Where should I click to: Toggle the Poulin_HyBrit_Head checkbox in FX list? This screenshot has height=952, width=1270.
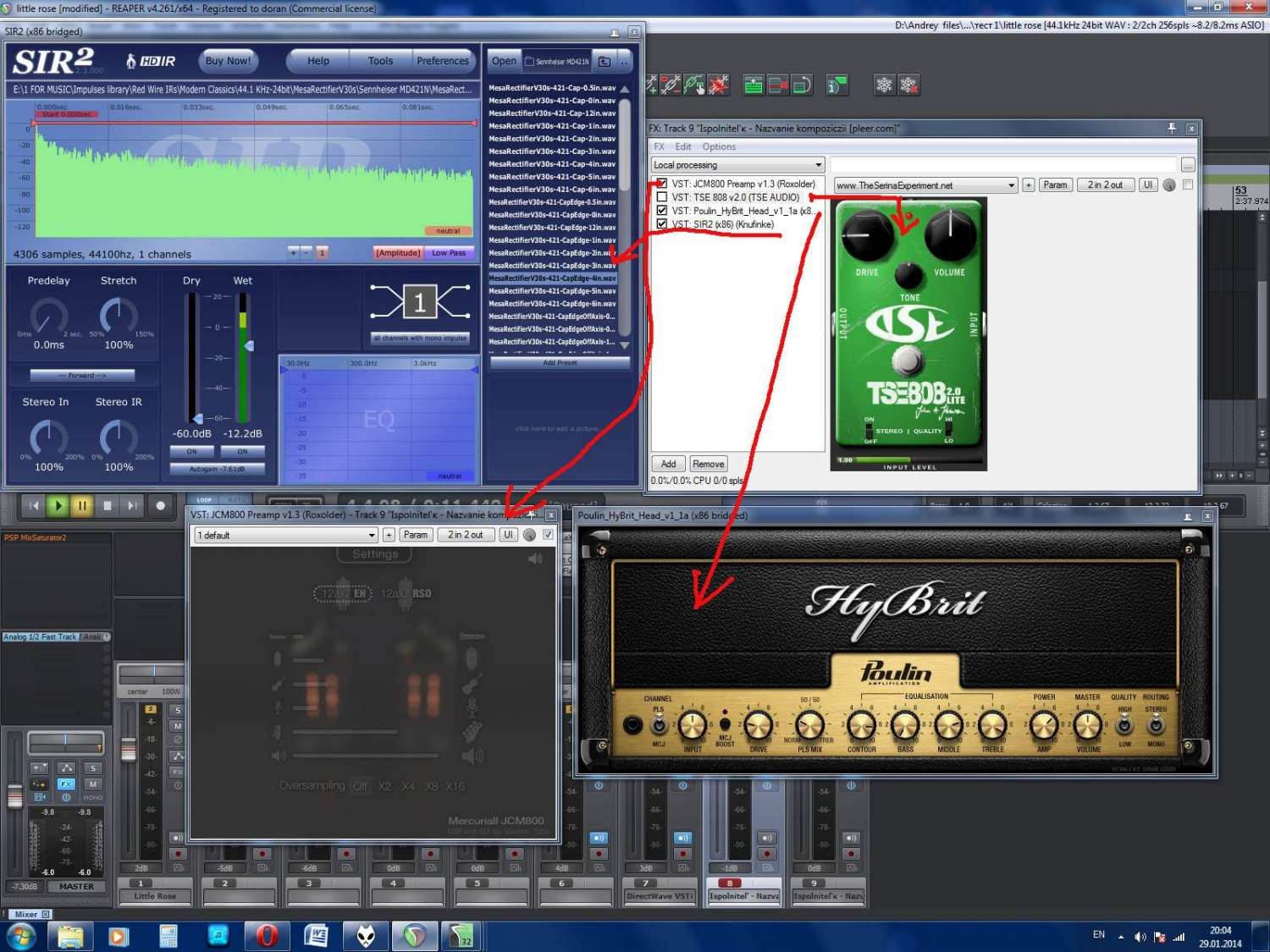coord(662,211)
